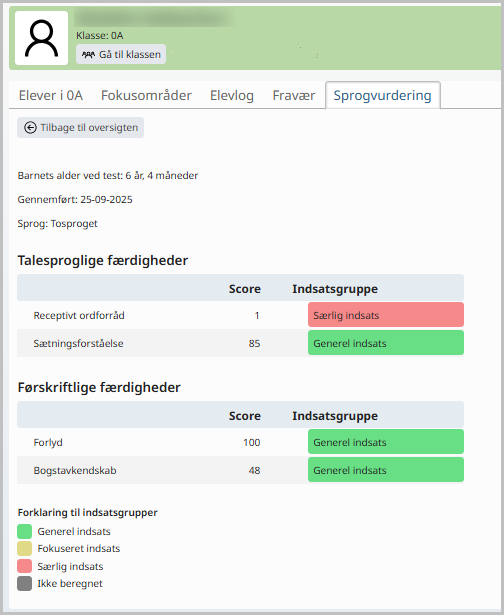Open the Fravær tab
The height and width of the screenshot is (615, 504).
tap(294, 95)
